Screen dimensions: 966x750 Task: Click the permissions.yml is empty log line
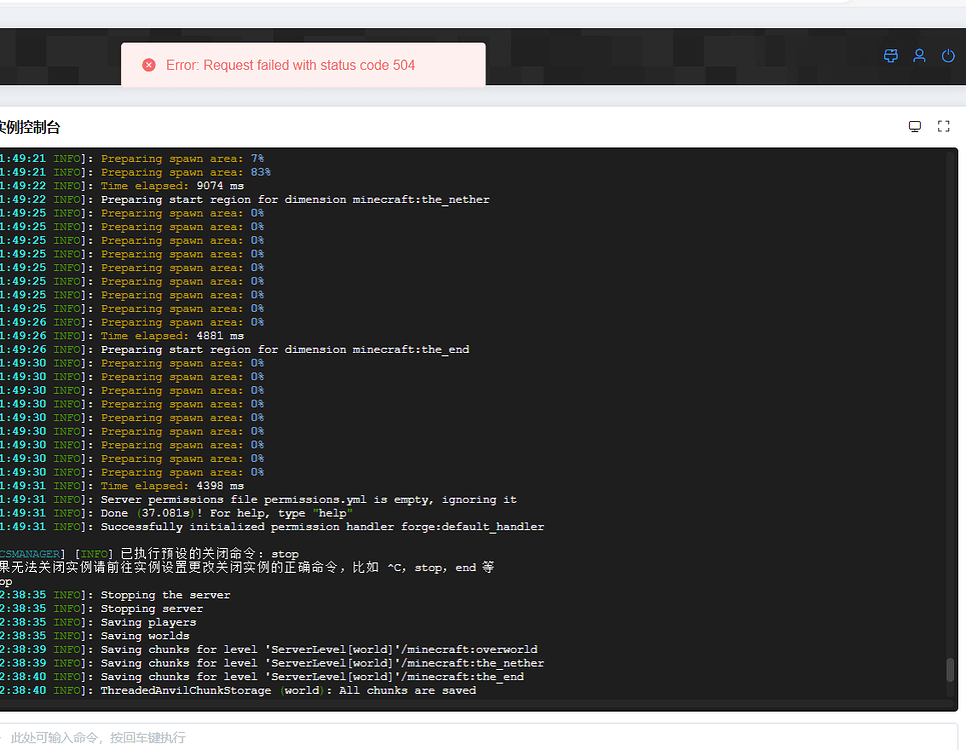(308, 500)
